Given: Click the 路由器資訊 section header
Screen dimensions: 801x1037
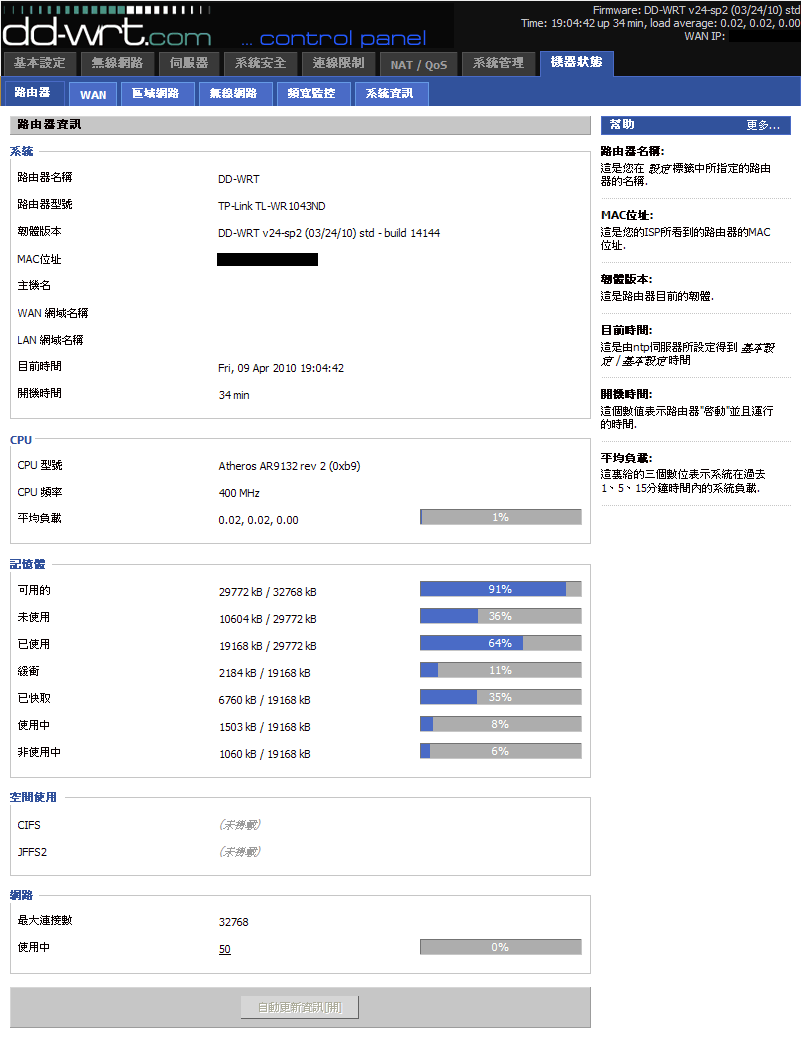Looking at the screenshot, I should click(x=300, y=125).
